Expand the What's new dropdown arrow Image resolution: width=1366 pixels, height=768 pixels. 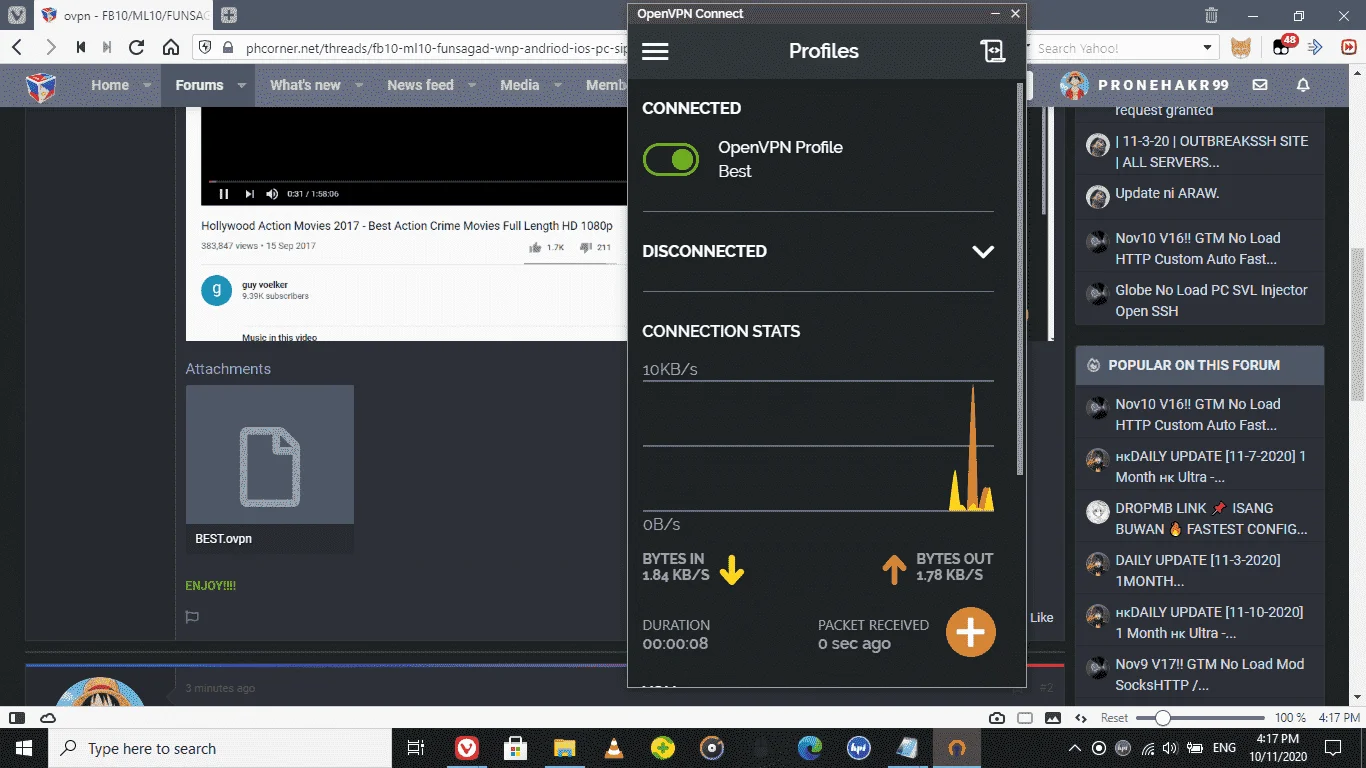point(359,86)
